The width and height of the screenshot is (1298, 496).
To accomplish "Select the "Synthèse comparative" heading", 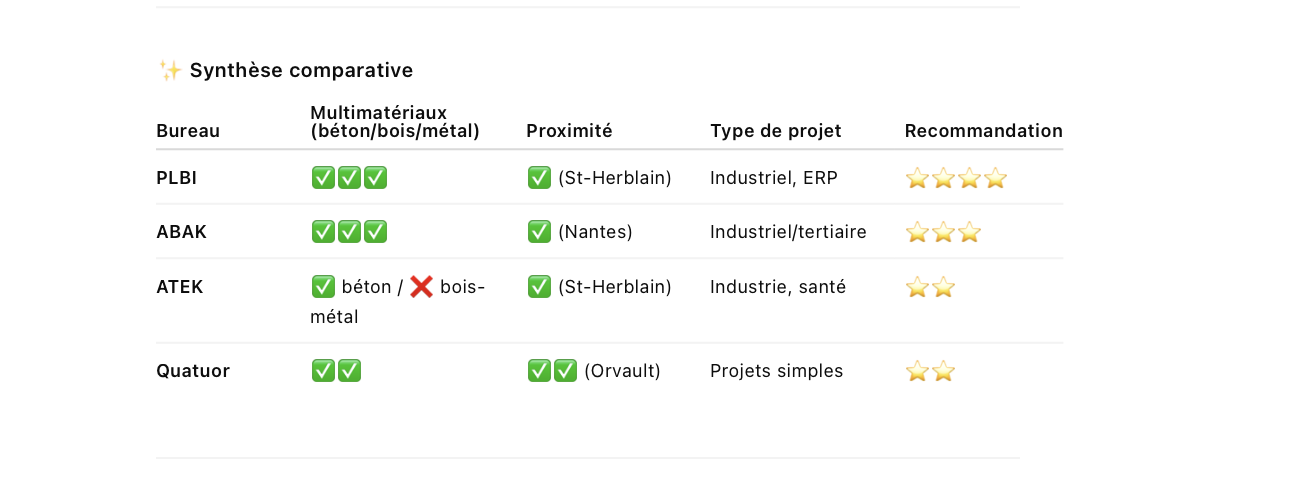I will point(301,70).
